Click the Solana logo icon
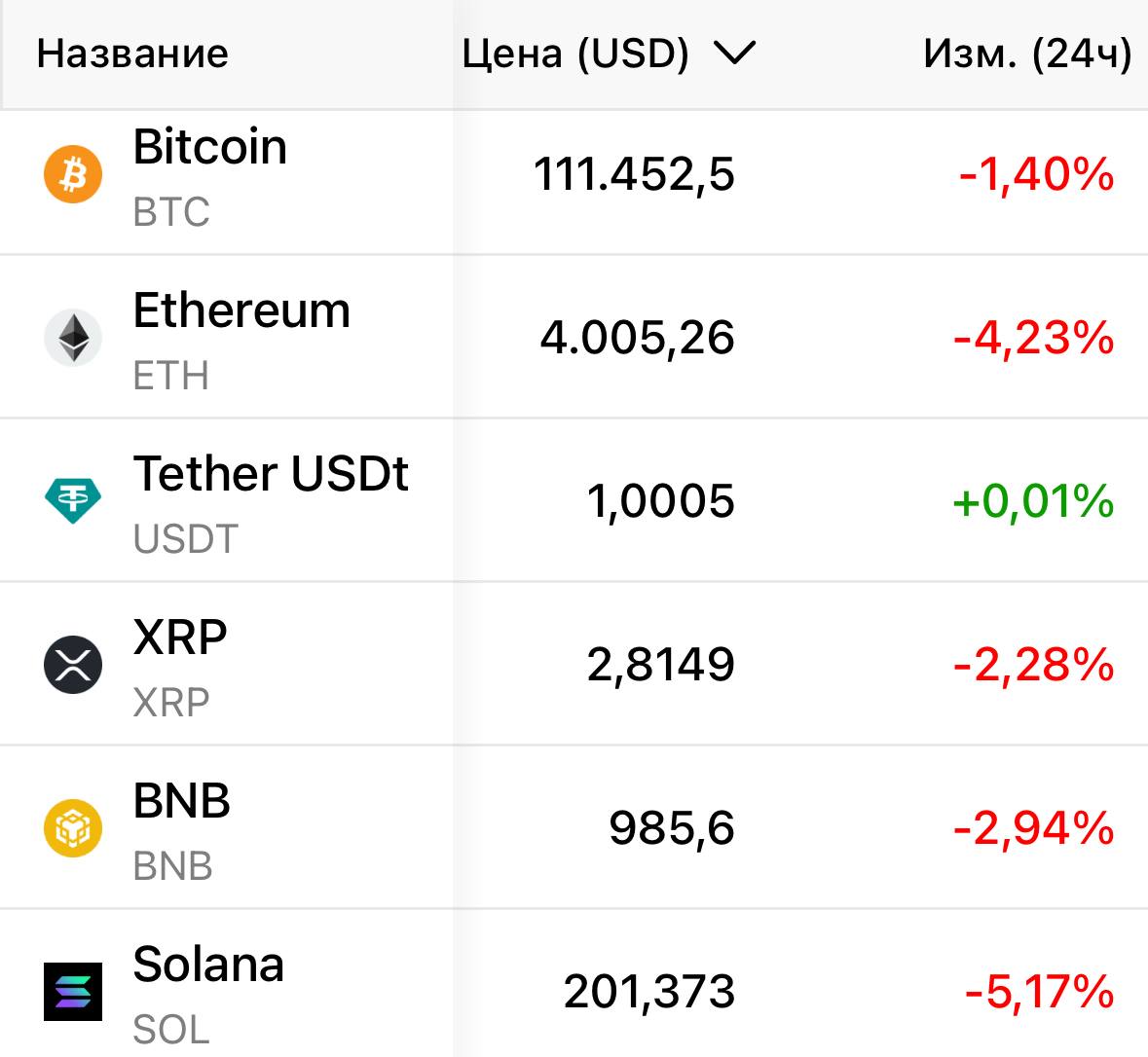The height and width of the screenshot is (1057, 1148). coord(73,991)
